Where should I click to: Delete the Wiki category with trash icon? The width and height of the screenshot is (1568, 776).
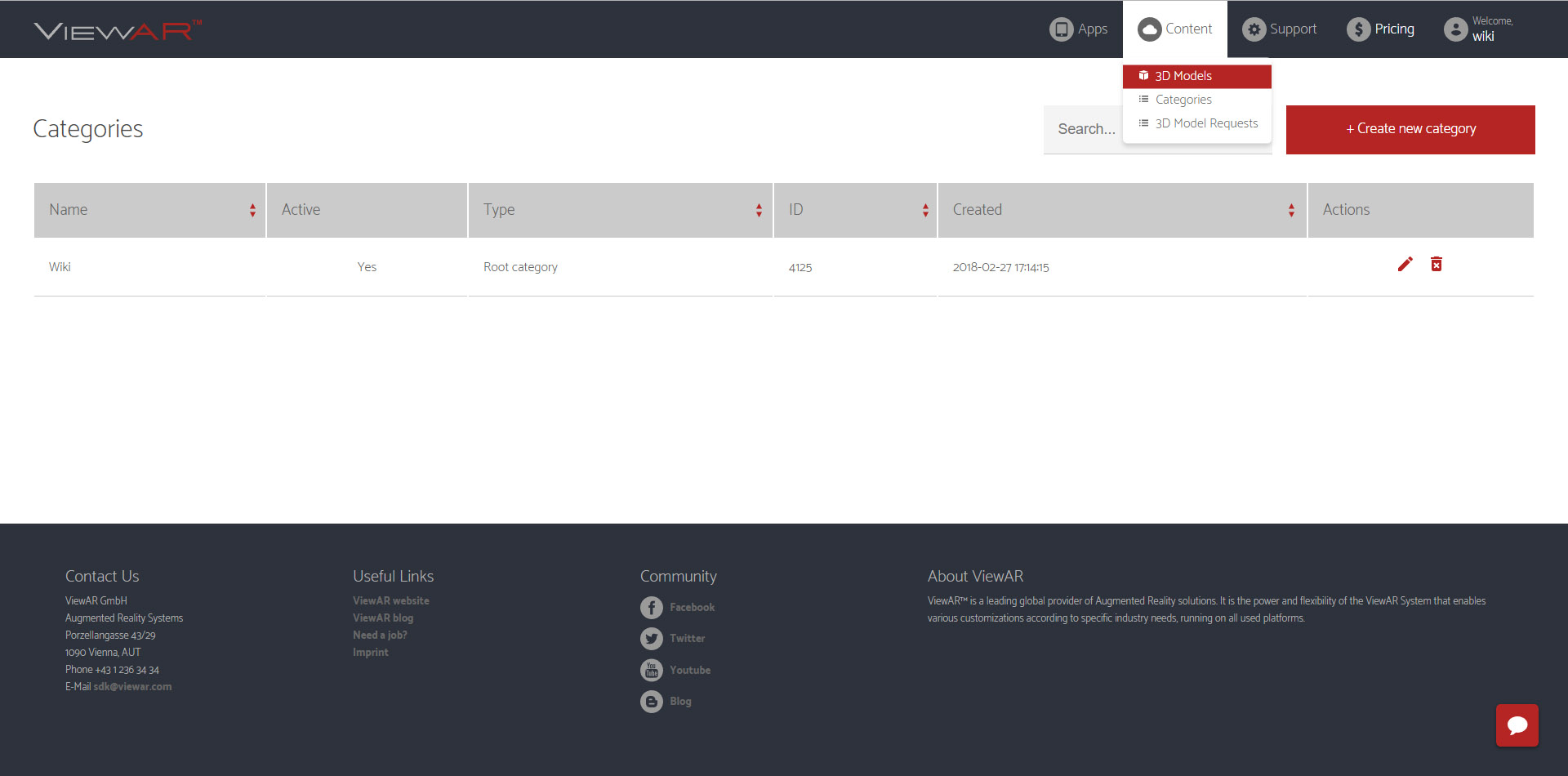coord(1436,264)
